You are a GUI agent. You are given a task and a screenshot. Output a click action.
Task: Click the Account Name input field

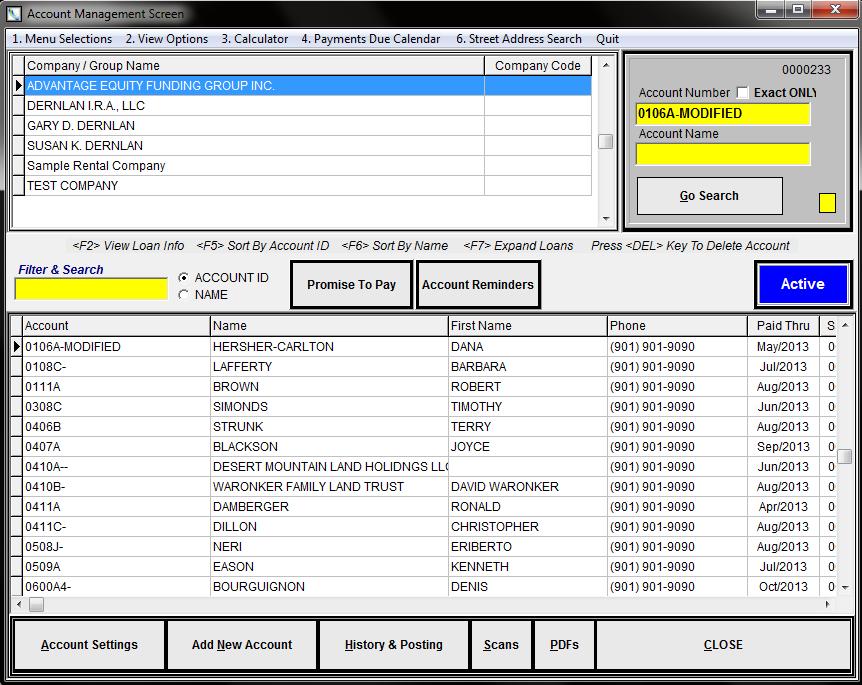(x=722, y=154)
